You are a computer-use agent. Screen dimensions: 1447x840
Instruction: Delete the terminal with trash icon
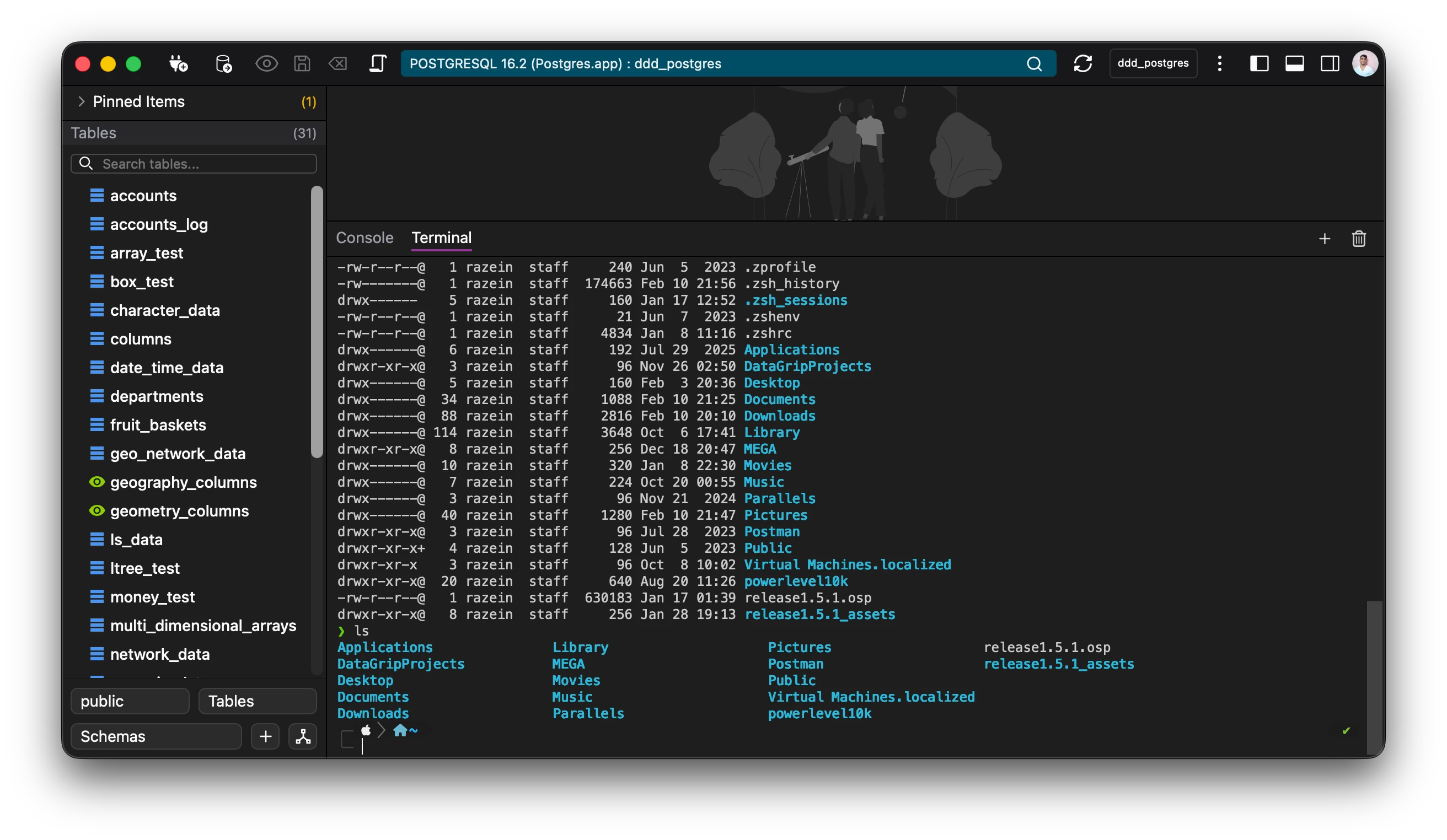1359,239
